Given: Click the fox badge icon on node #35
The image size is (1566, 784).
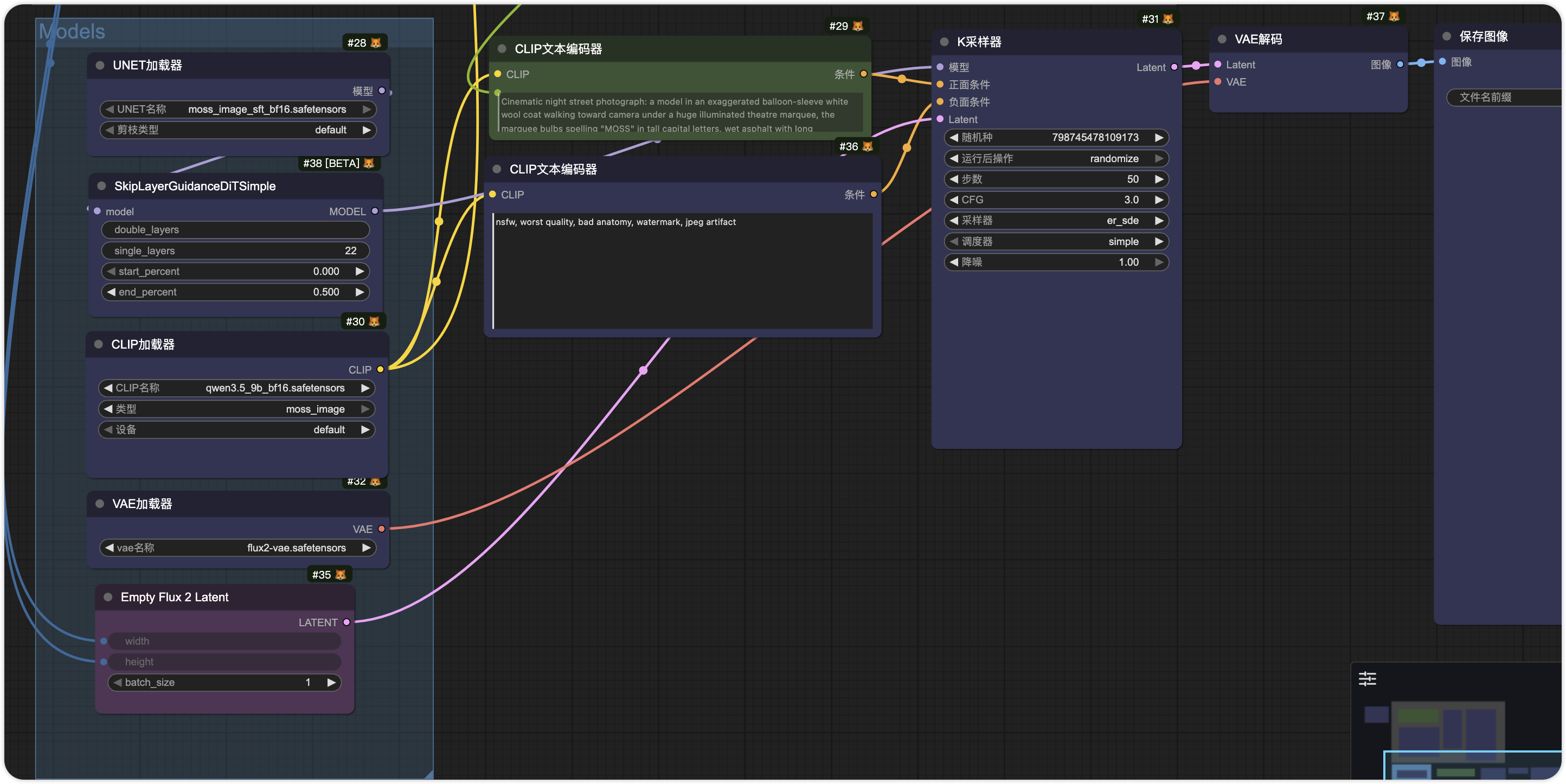Looking at the screenshot, I should (341, 574).
